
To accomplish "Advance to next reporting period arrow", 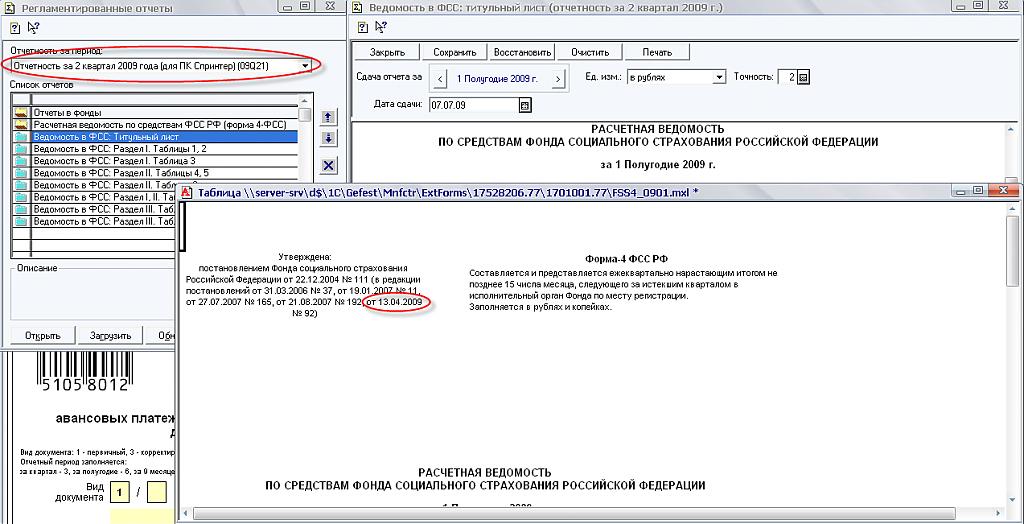I will 558,77.
